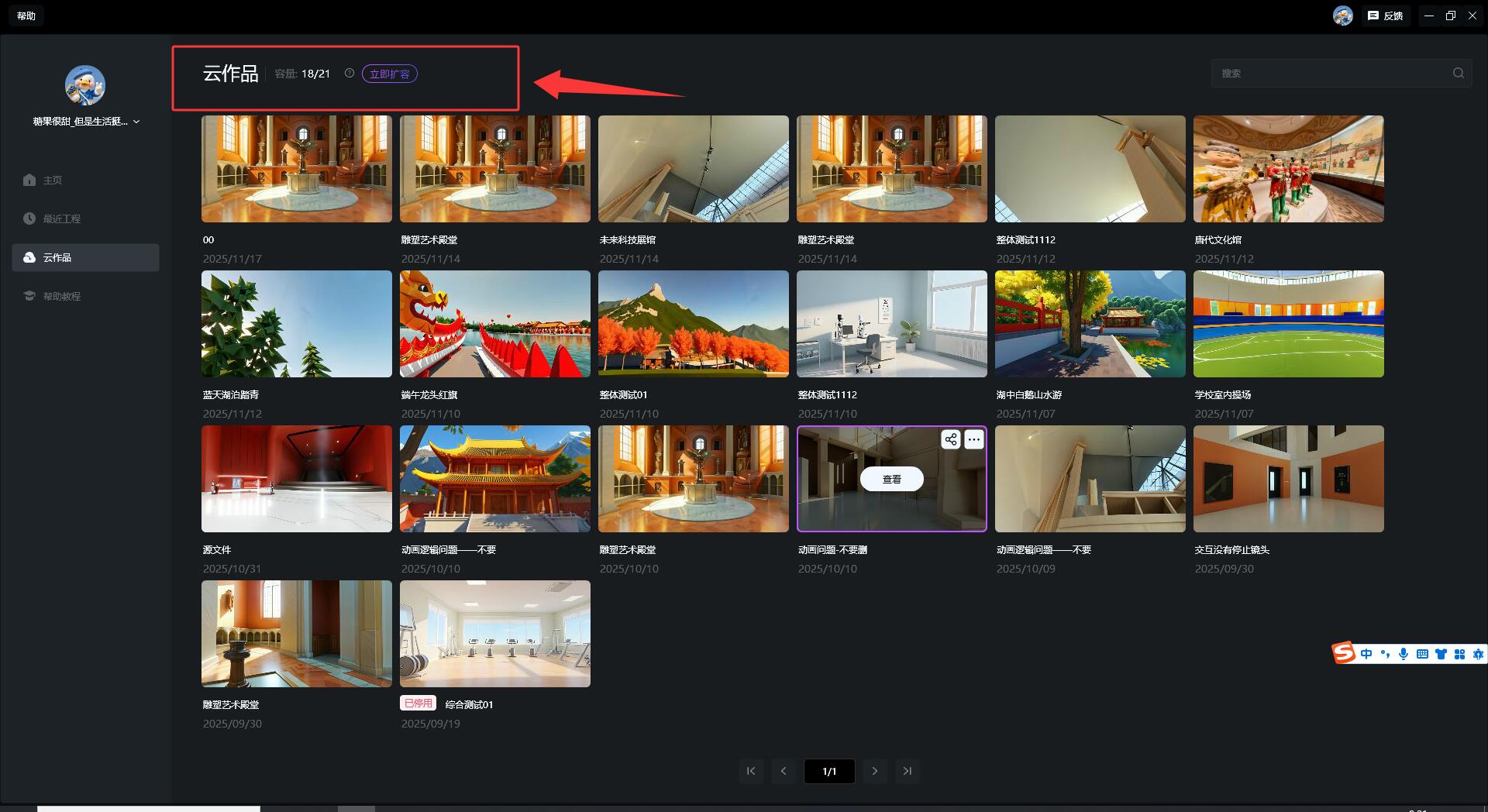Viewport: 1488px width, 812px height.
Task: Go to the next page
Action: click(x=875, y=771)
